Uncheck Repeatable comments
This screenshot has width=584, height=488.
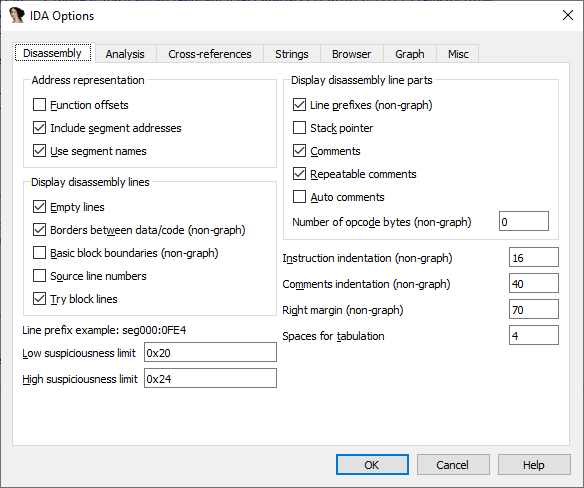[x=299, y=174]
